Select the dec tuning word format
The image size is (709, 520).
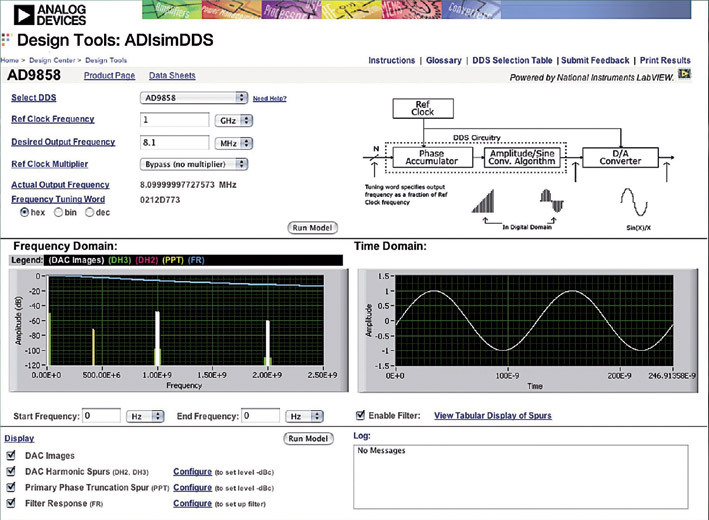90,212
